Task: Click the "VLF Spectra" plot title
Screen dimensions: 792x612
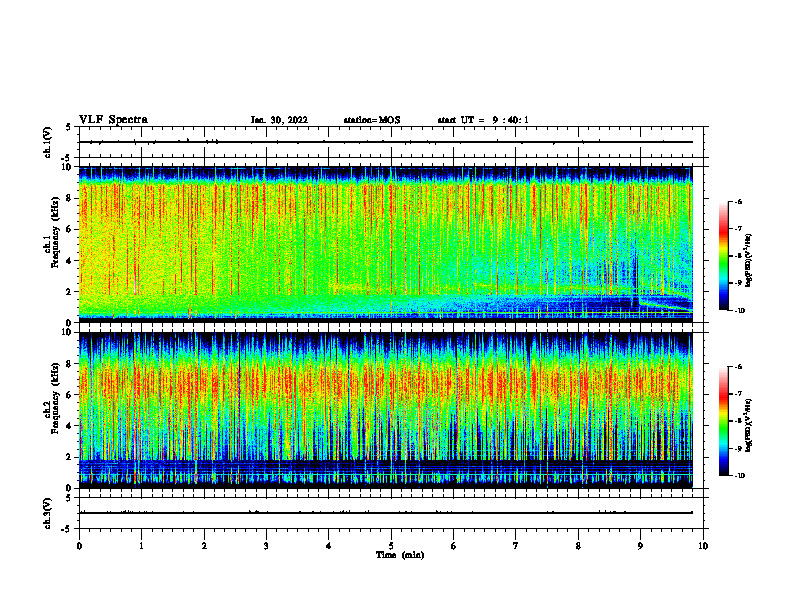Action: tap(113, 120)
